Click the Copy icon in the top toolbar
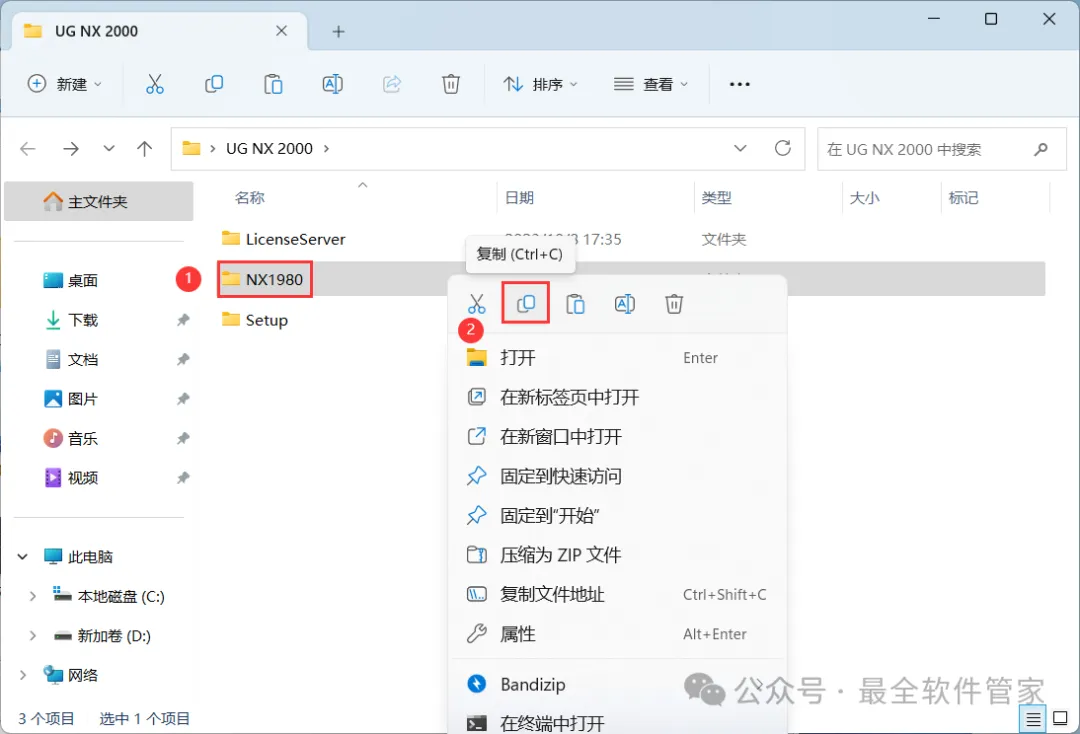The height and width of the screenshot is (734, 1080). [214, 84]
